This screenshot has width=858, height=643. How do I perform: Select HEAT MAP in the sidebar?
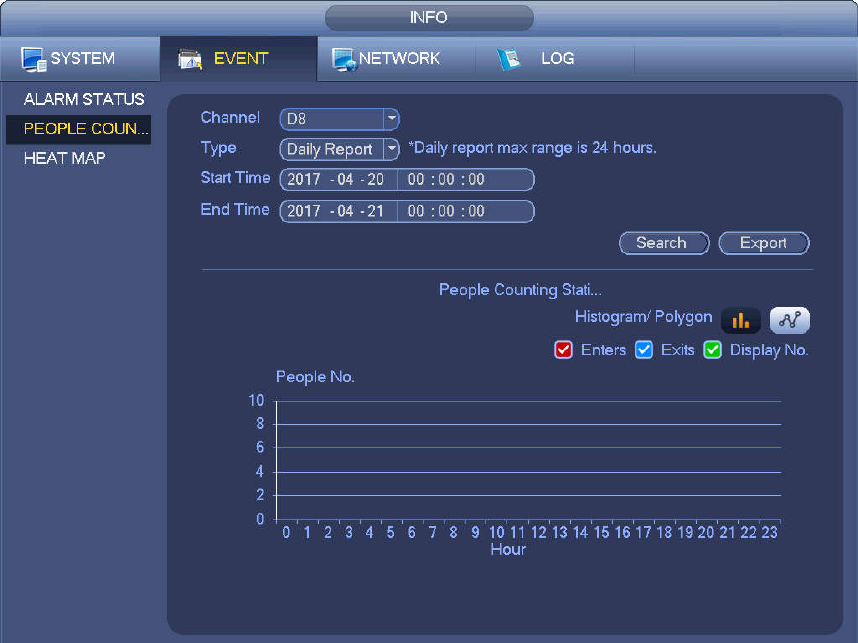[x=65, y=158]
